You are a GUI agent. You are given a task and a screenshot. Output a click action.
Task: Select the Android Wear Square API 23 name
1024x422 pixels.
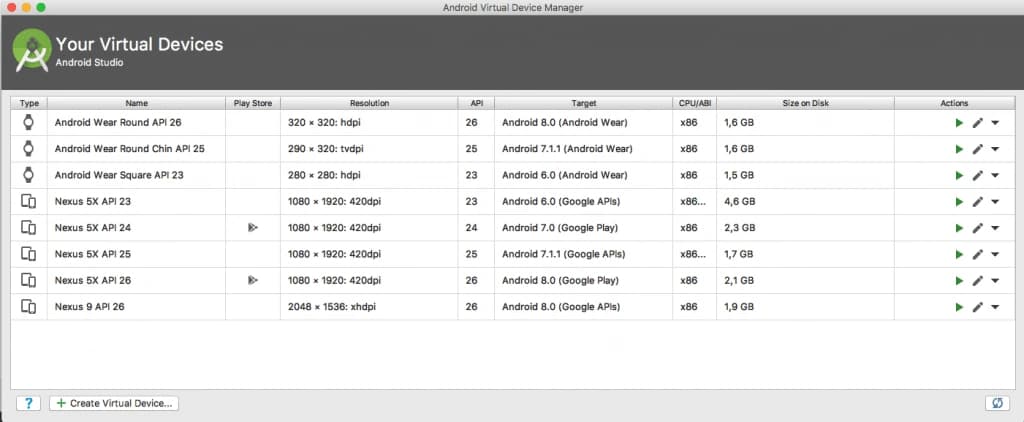click(x=120, y=175)
